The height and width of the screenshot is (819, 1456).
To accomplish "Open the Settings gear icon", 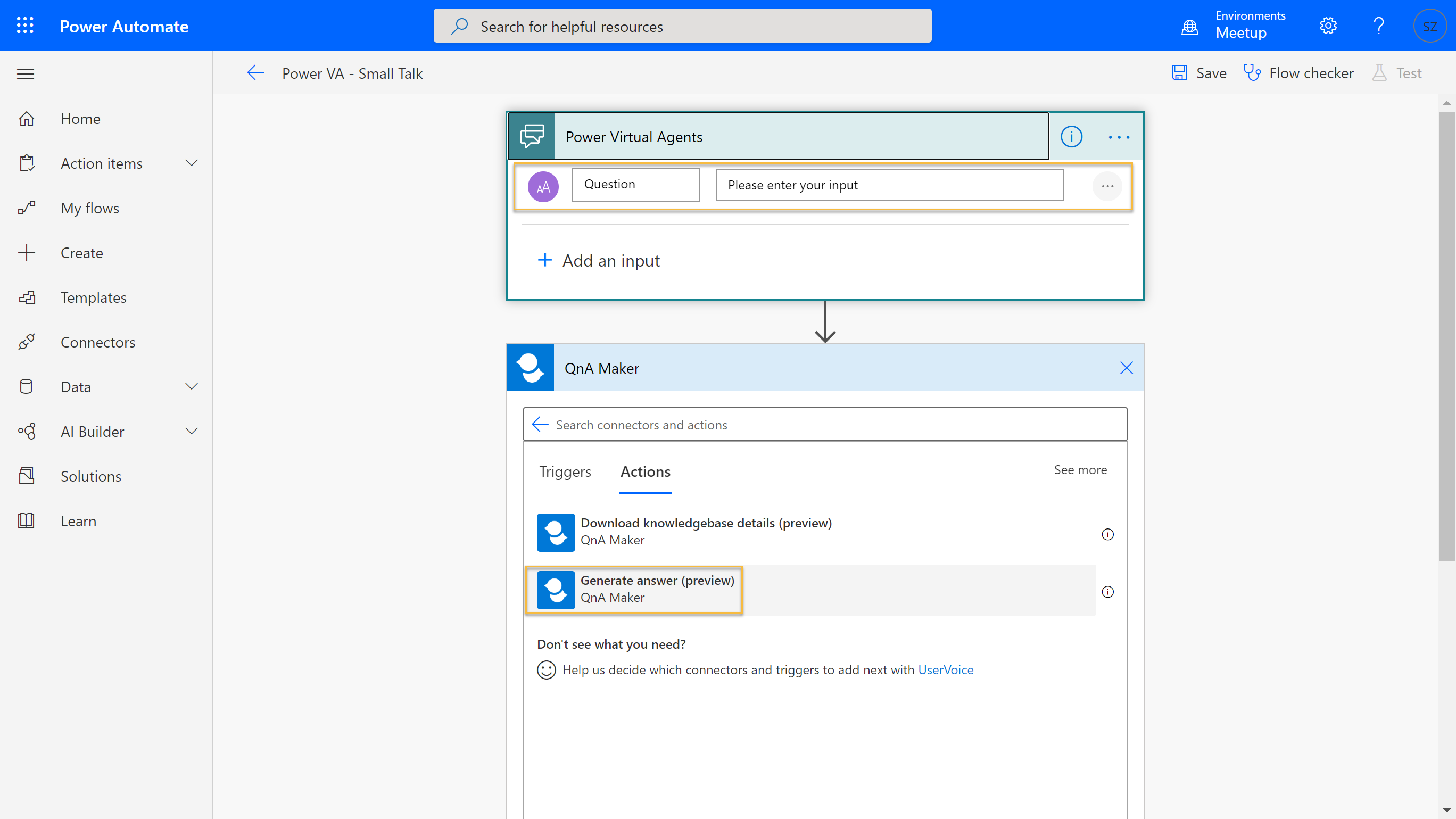I will pyautogui.click(x=1328, y=26).
